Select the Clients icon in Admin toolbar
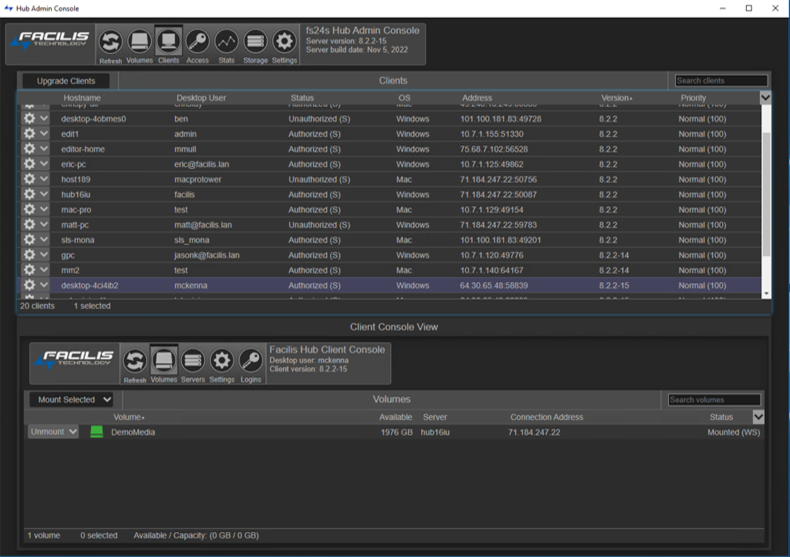 [168, 42]
